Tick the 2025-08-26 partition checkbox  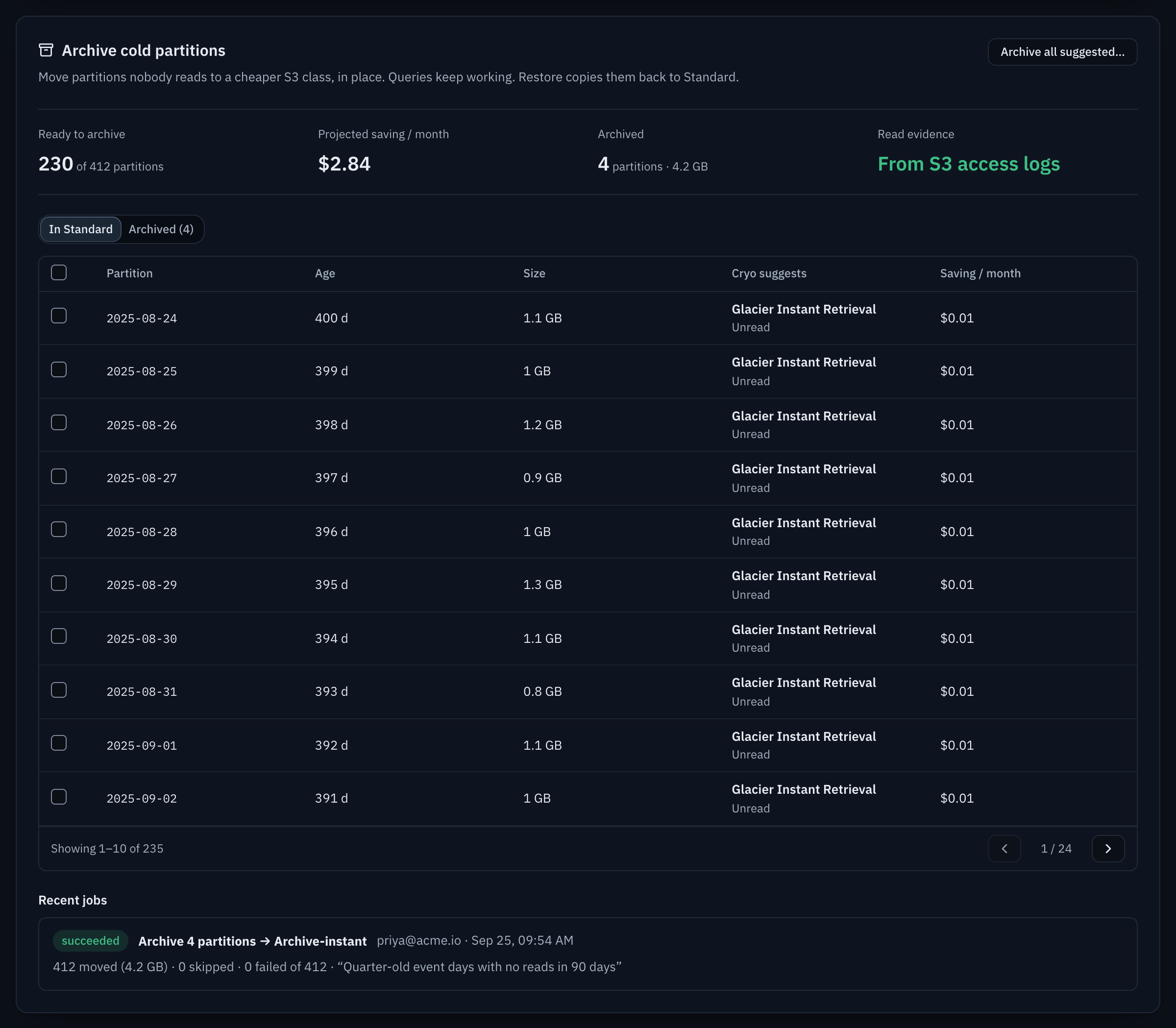click(x=58, y=423)
